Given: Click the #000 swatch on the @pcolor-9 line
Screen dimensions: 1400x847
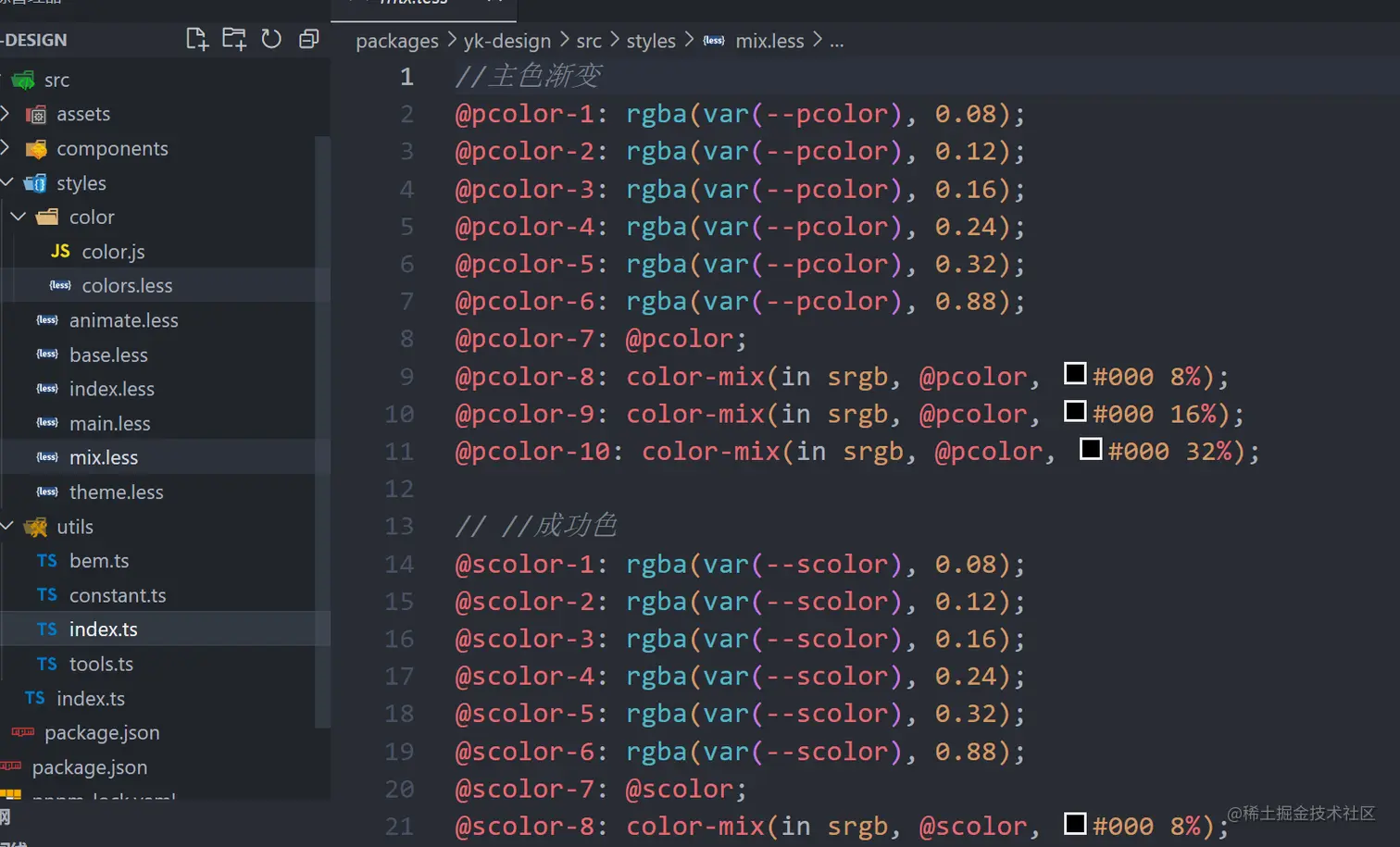Looking at the screenshot, I should click(x=1075, y=411).
